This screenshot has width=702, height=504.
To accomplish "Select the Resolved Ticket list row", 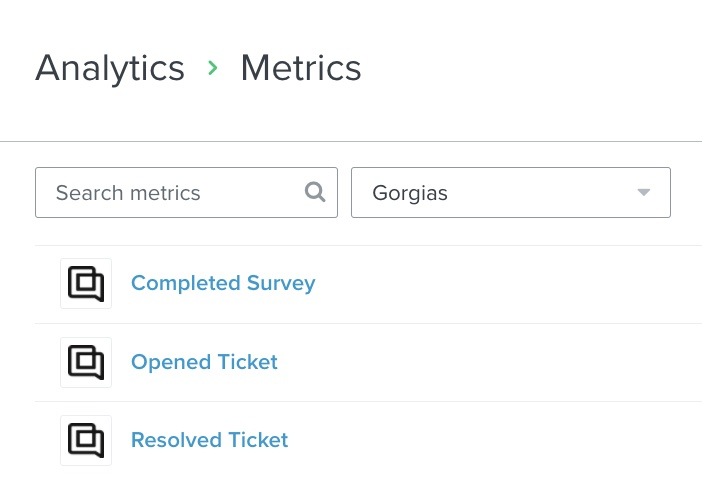I will click(368, 441).
